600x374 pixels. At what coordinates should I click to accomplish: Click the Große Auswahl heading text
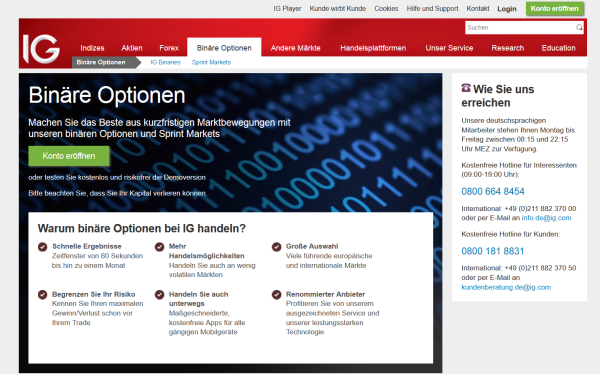[312, 246]
